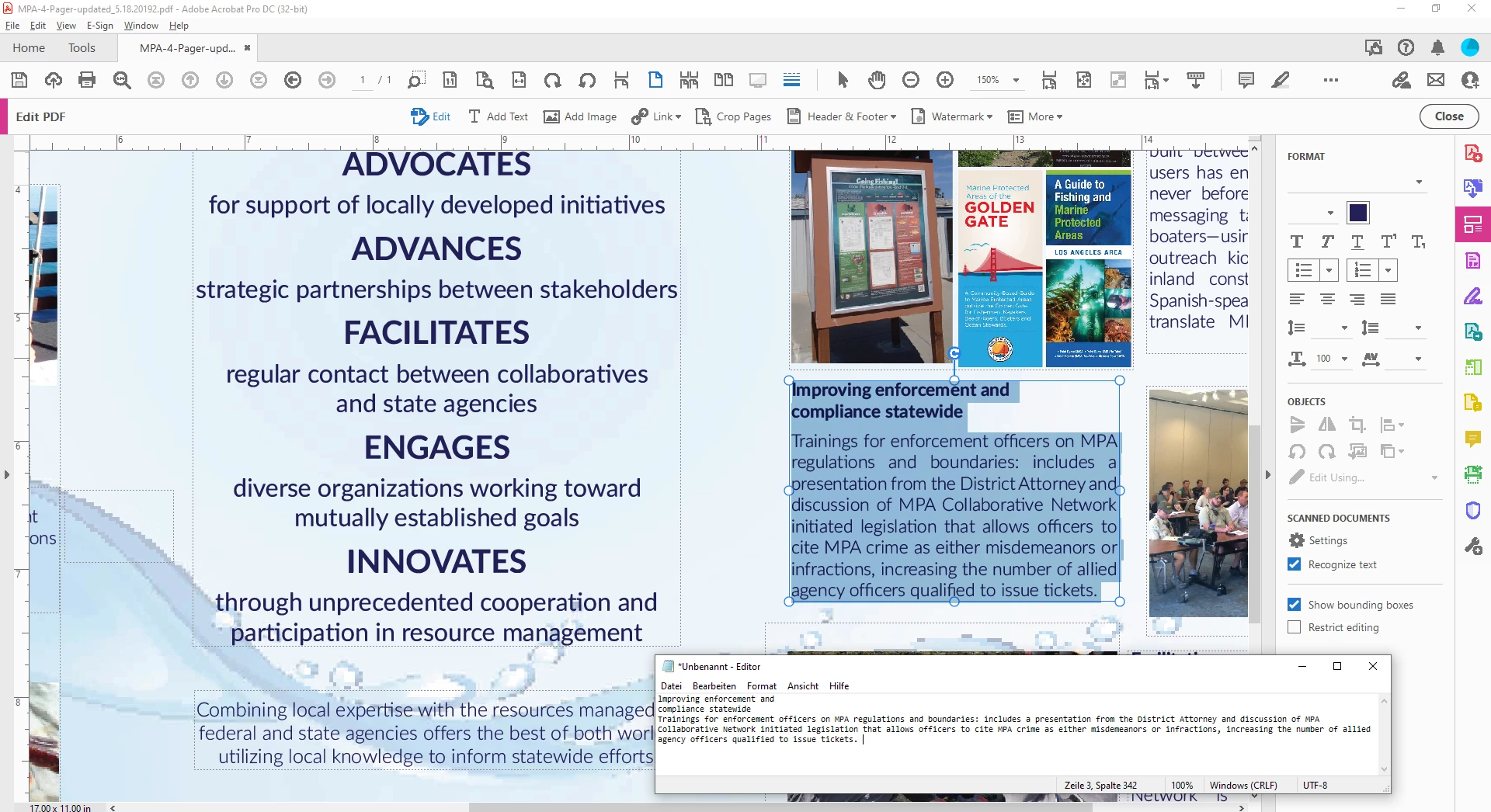Click the dark blue font color swatch
The height and width of the screenshot is (812, 1491).
[1358, 213]
